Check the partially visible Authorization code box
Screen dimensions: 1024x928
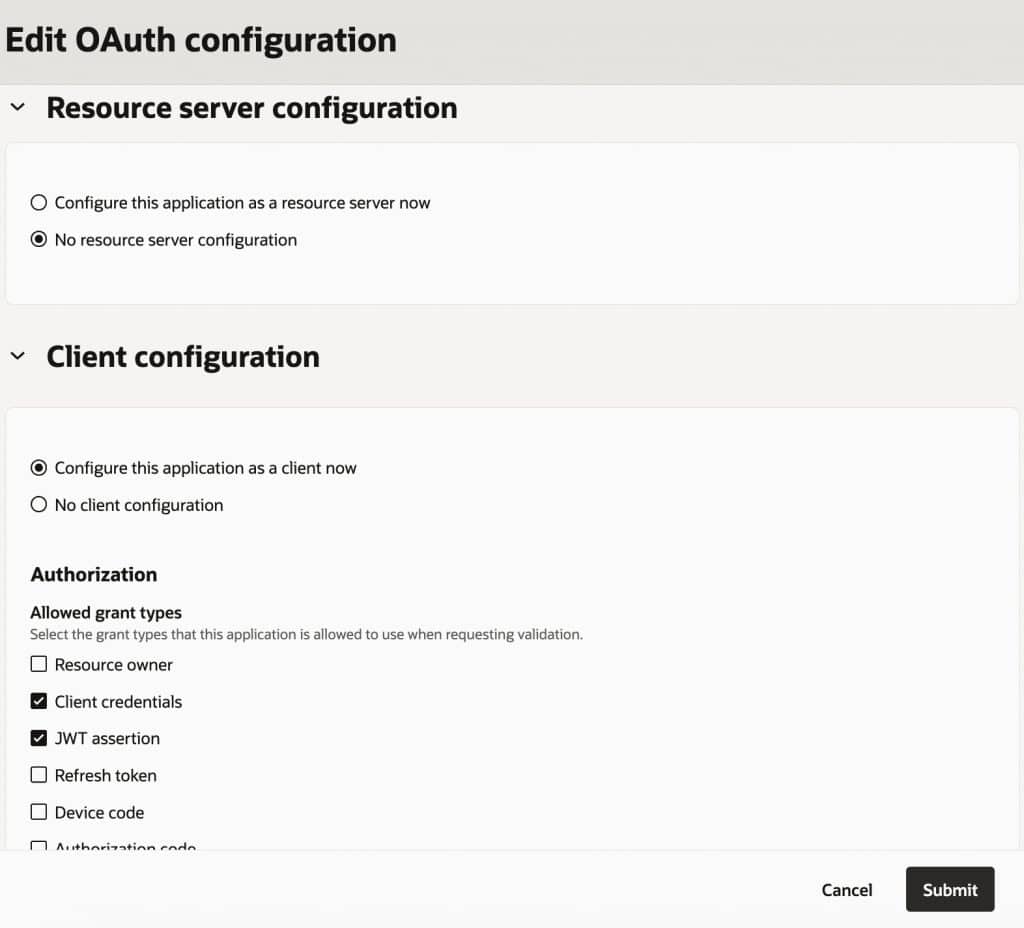(39, 846)
